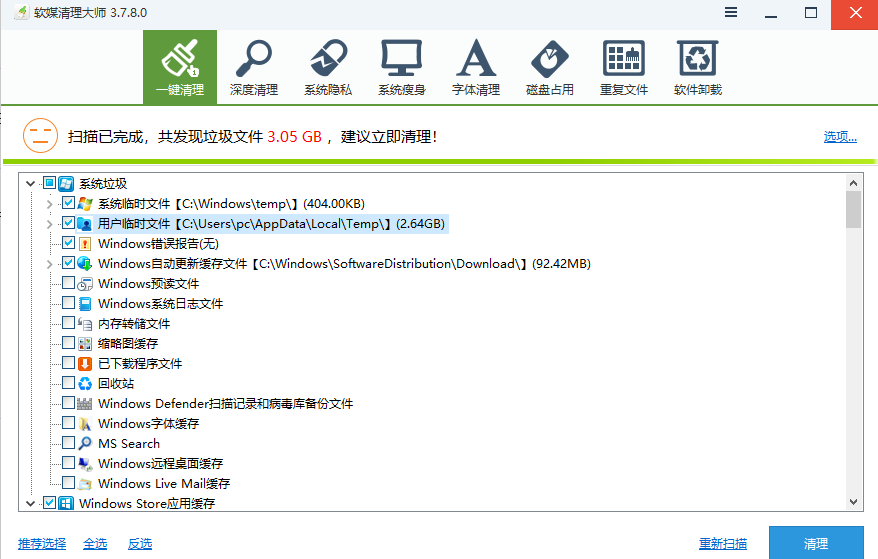Click the 推荐选择 link
Screen dimensions: 878x559
pyautogui.click(x=42, y=543)
